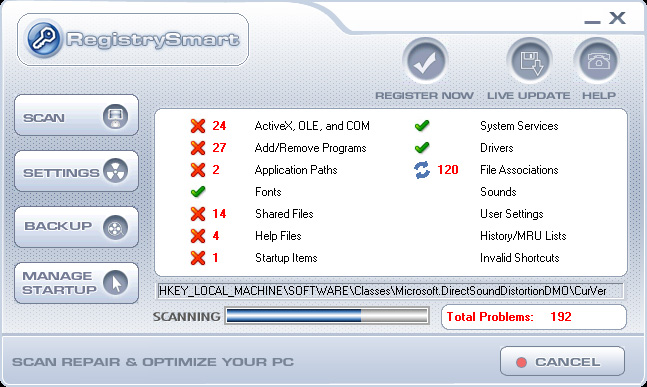Click green checkmark beside Drivers
This screenshot has width=647, height=387.
point(422,147)
